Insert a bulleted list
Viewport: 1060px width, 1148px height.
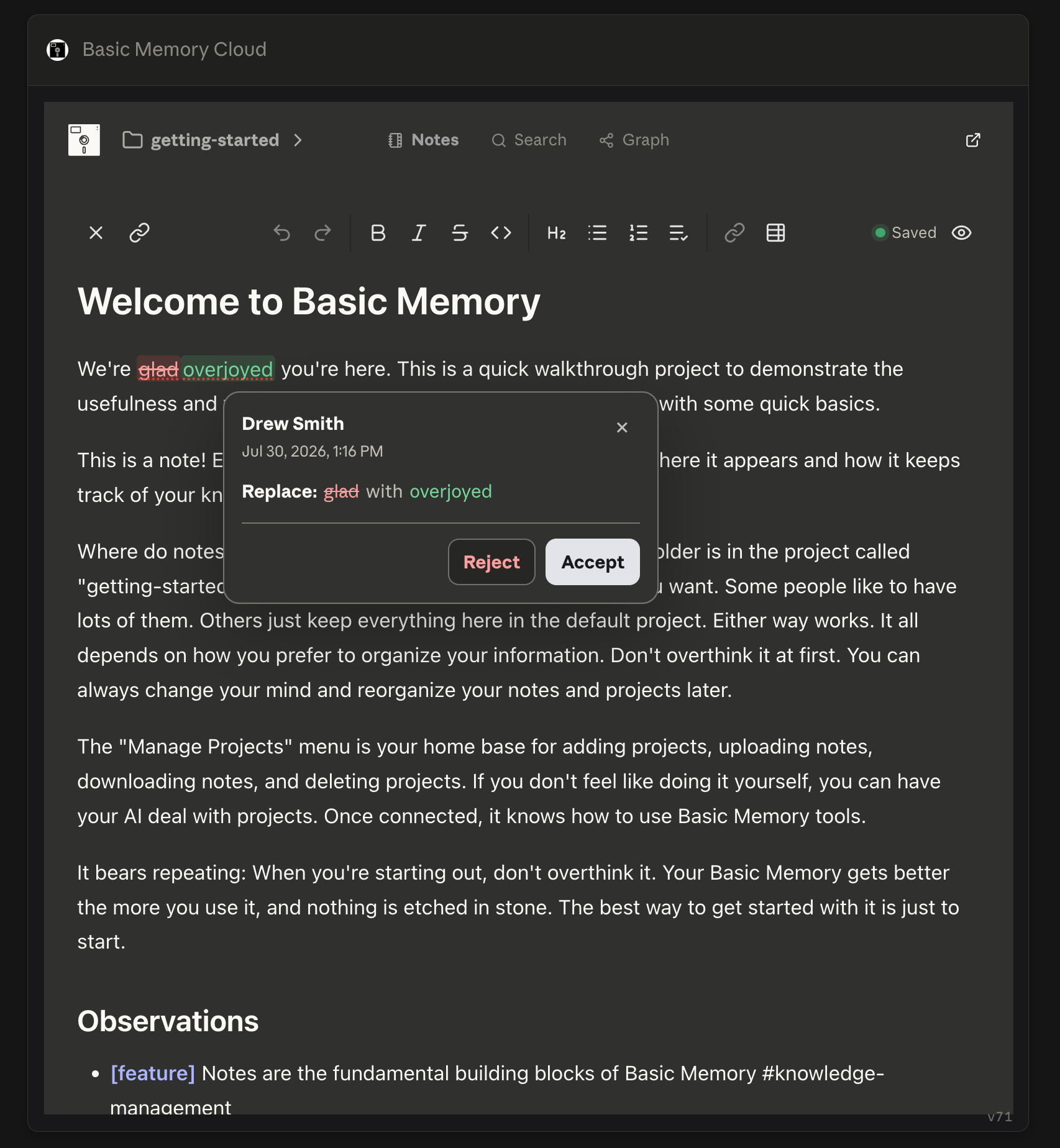(598, 233)
